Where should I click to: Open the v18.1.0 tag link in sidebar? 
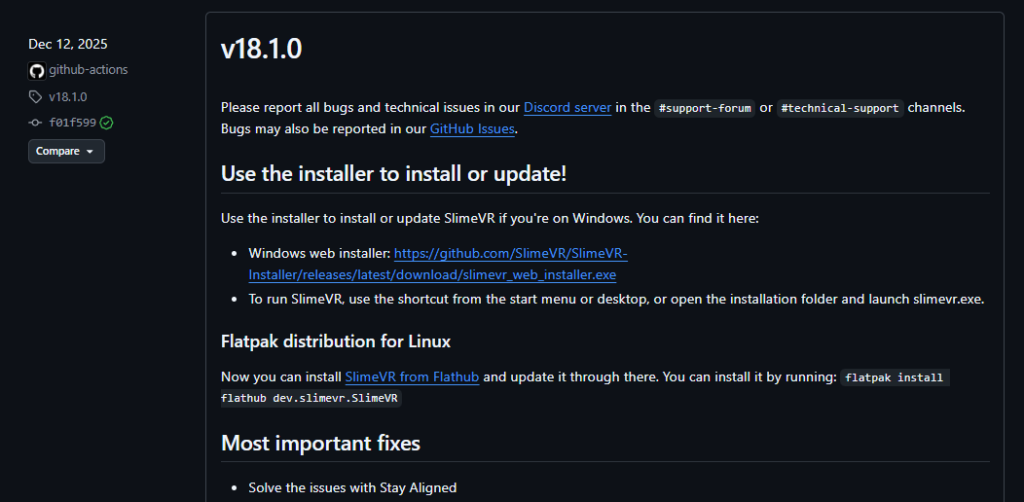(x=68, y=97)
